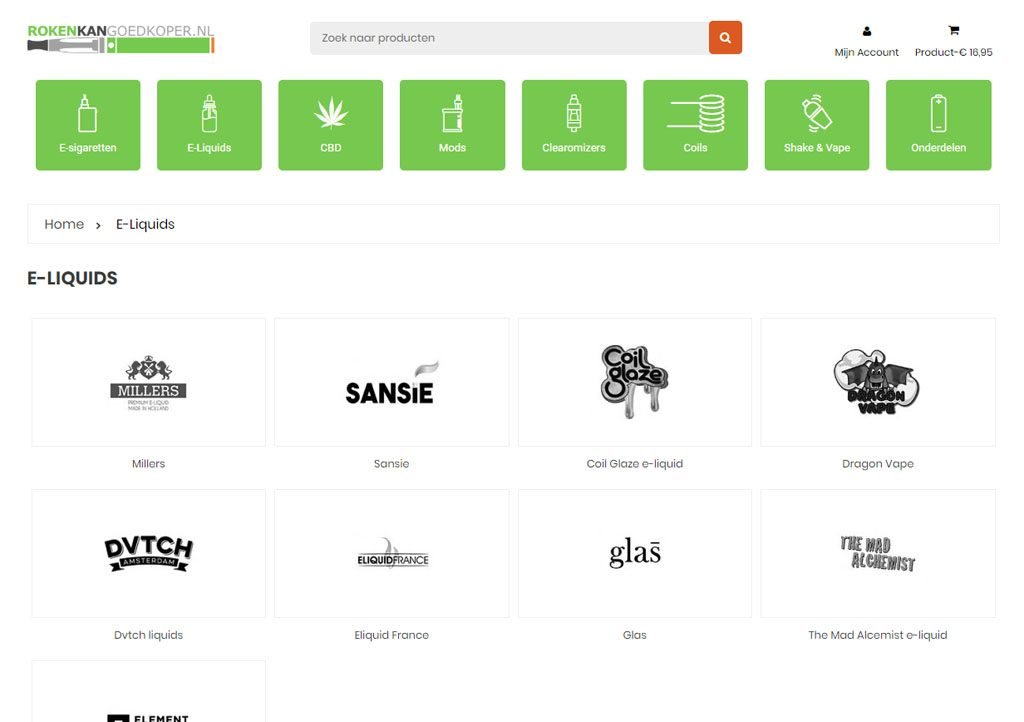
Task: Click the Rokenkangoedkoper.nl site logo
Action: tap(121, 39)
